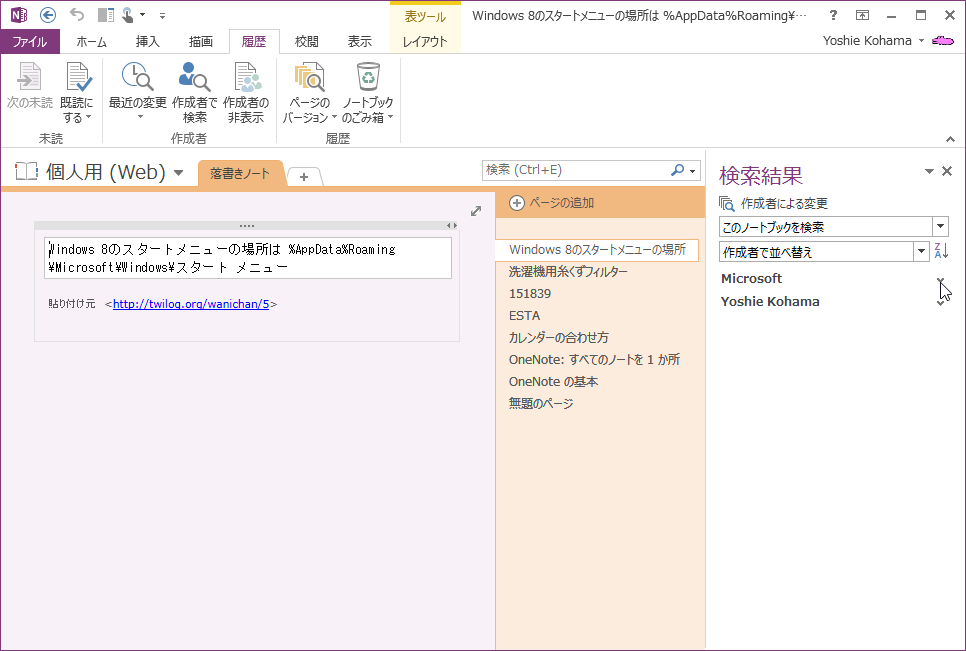Click ページの追加 to add a page
The width and height of the screenshot is (966, 651).
pyautogui.click(x=552, y=203)
